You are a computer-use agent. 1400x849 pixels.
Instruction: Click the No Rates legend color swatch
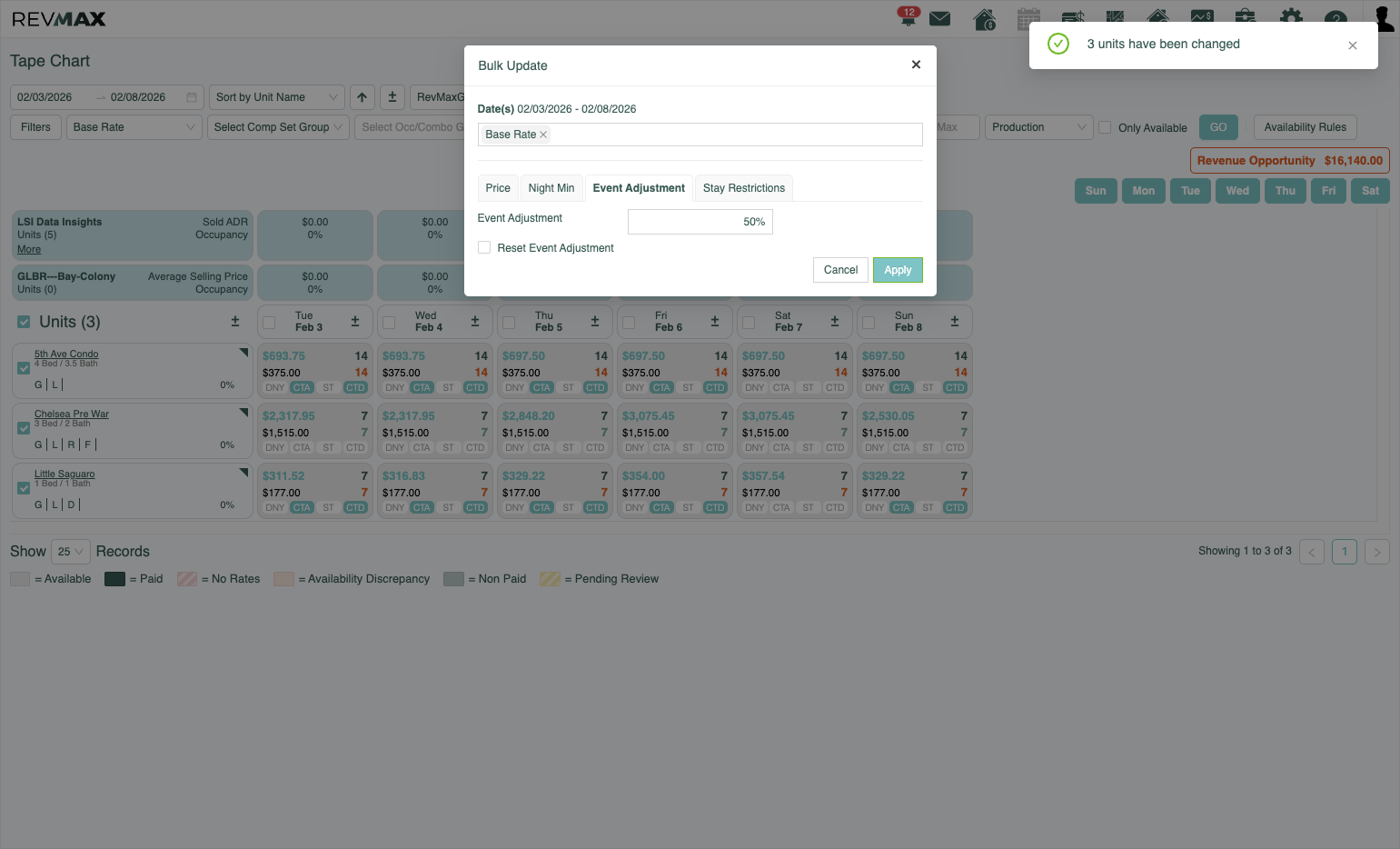click(187, 579)
